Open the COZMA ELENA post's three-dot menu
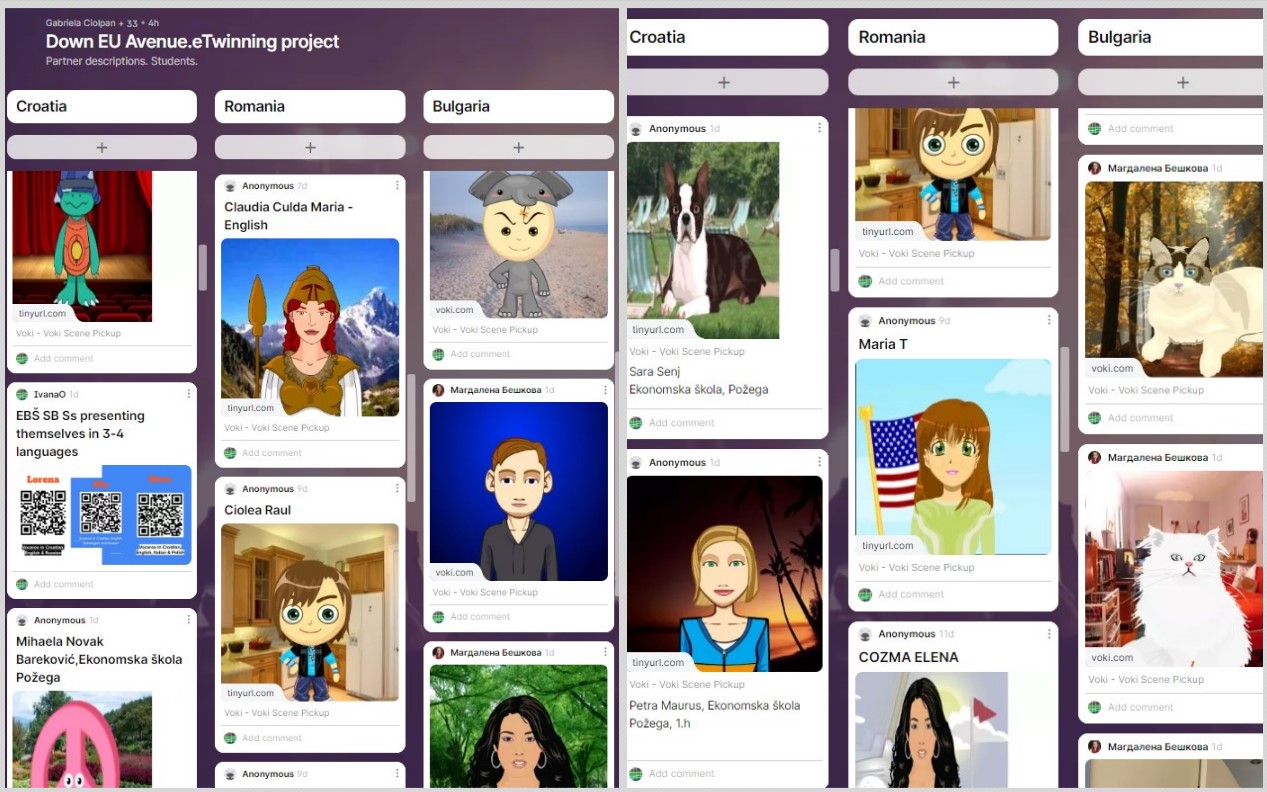 pos(1049,634)
